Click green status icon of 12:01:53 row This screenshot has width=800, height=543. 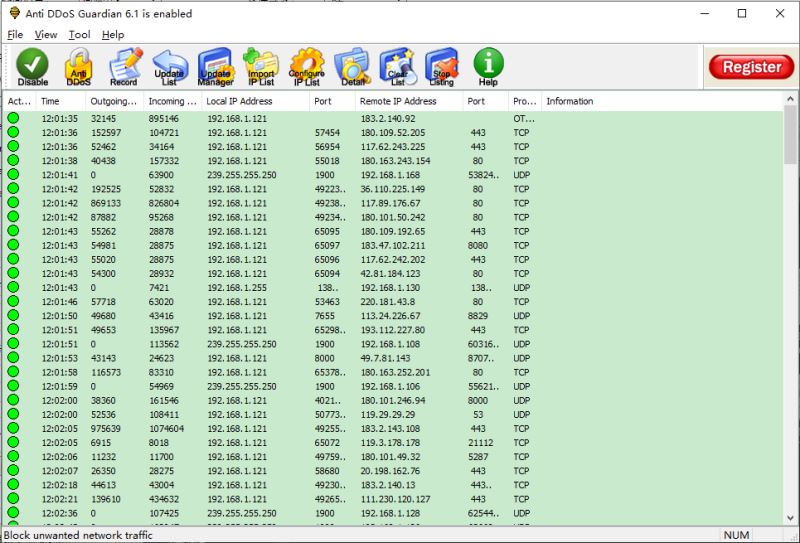13,358
